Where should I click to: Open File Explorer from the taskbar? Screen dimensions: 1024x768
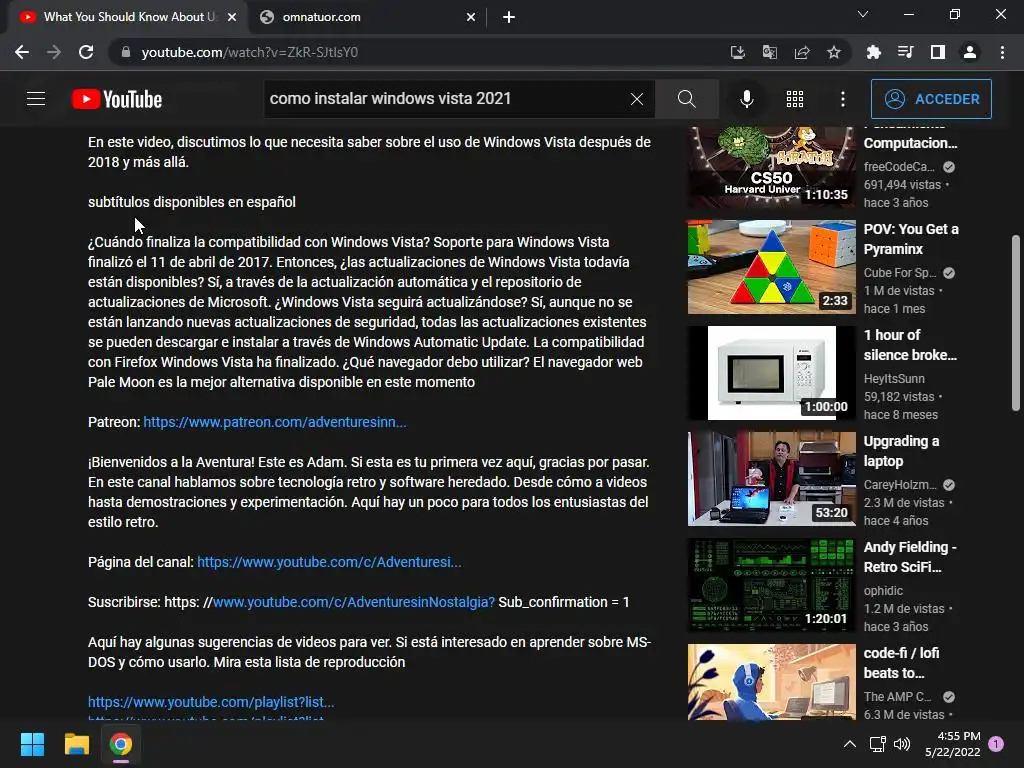point(76,744)
